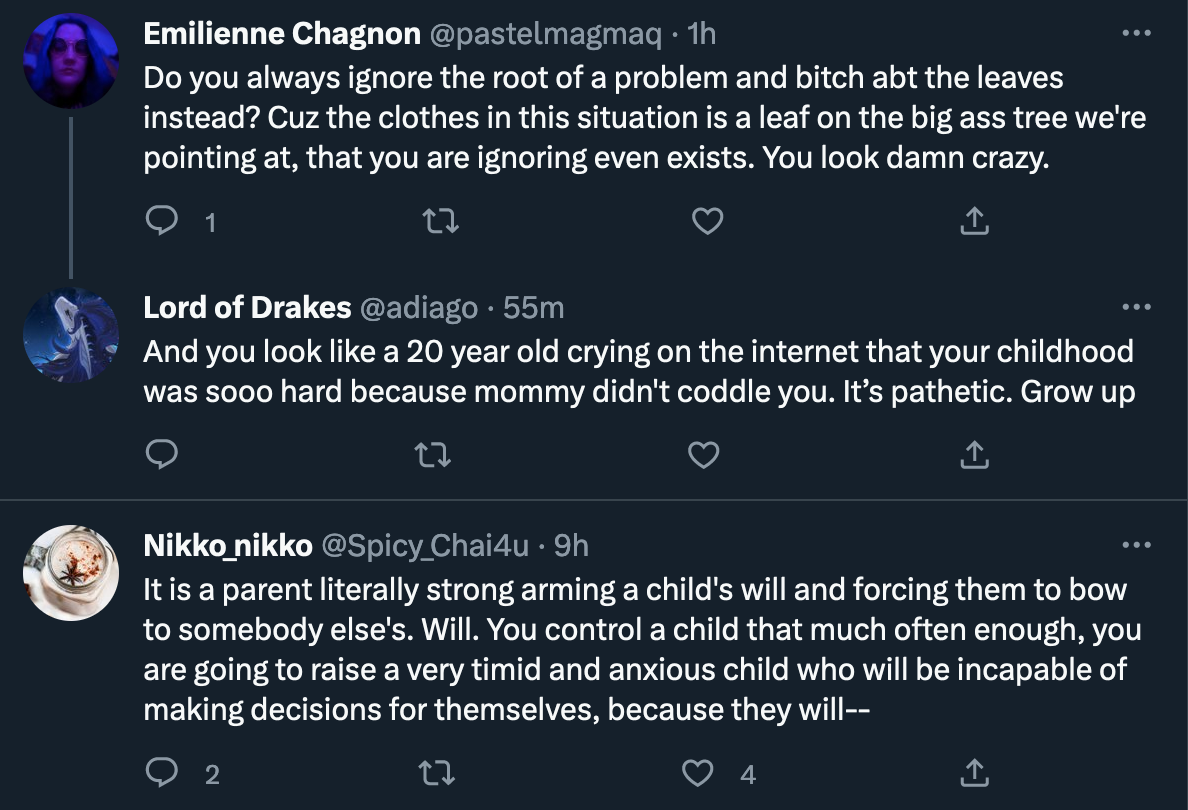Viewport: 1188px width, 810px height.
Task: Reply to Nikko_nikko's tweet
Action: [161, 773]
